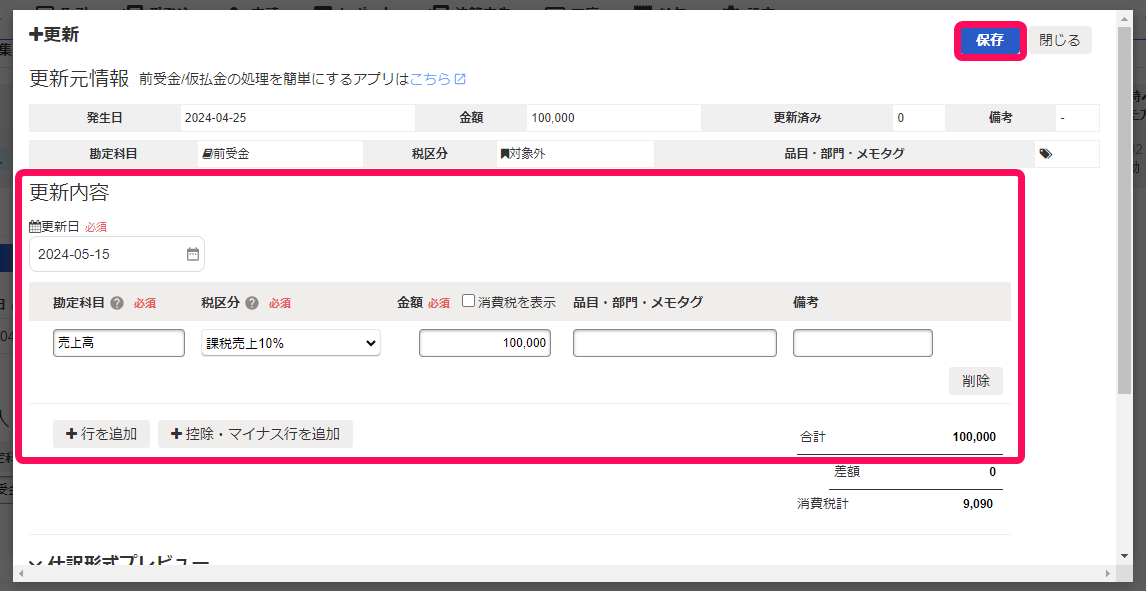
Task: Click the scroll-down arrow of vertical scrollbar
Action: click(1125, 557)
